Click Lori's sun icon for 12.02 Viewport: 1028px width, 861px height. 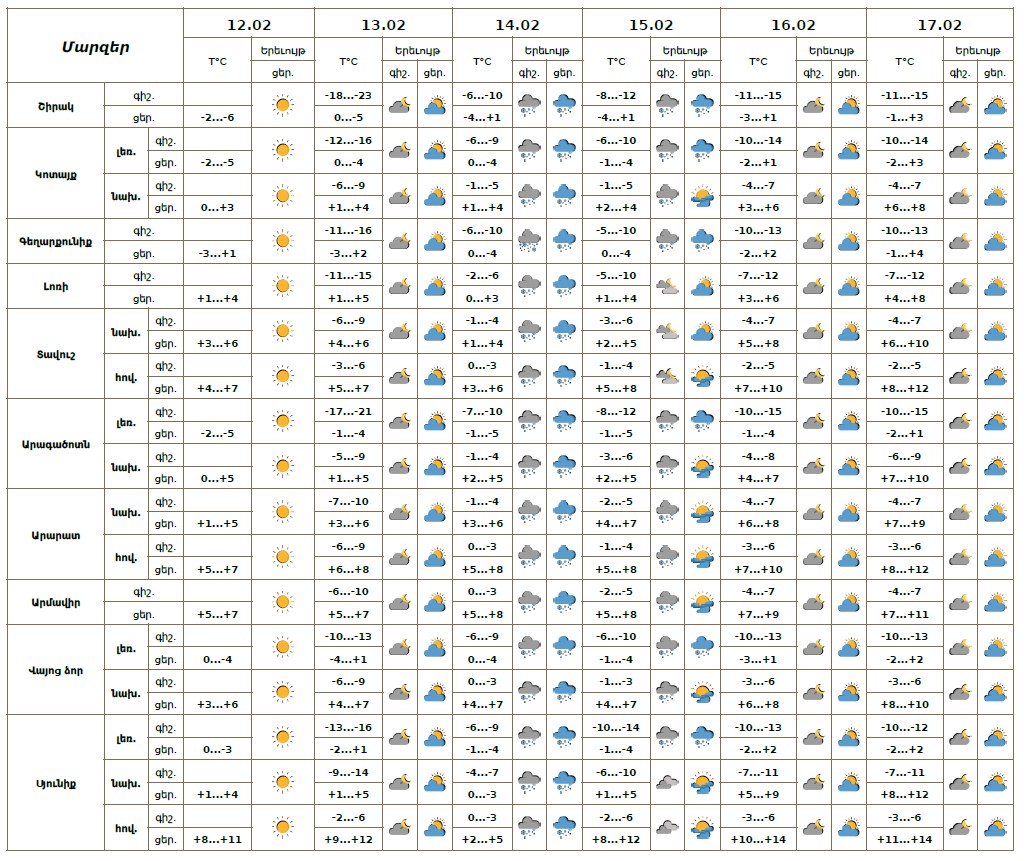[283, 287]
